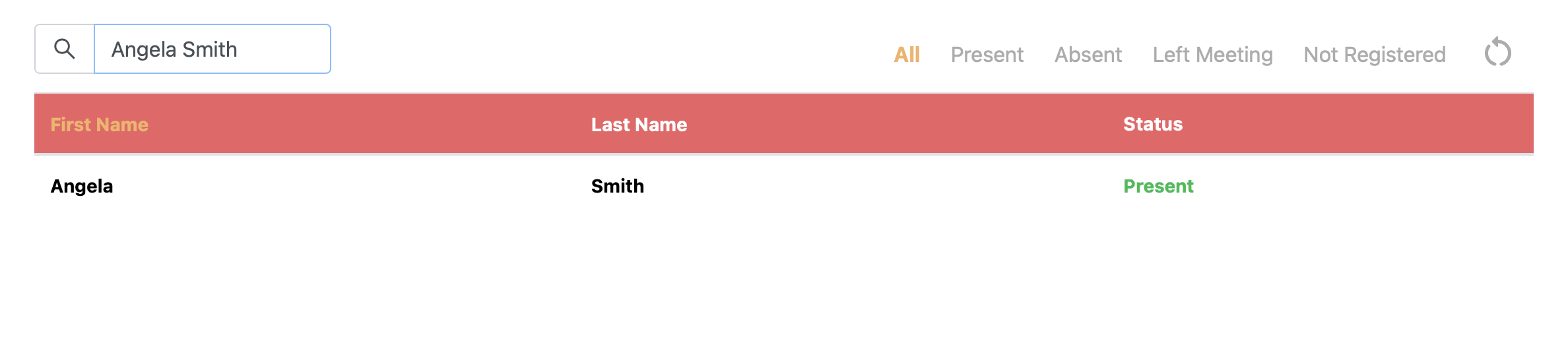Sort the table by First Name header
Viewport: 1568px width, 339px height.
(100, 125)
